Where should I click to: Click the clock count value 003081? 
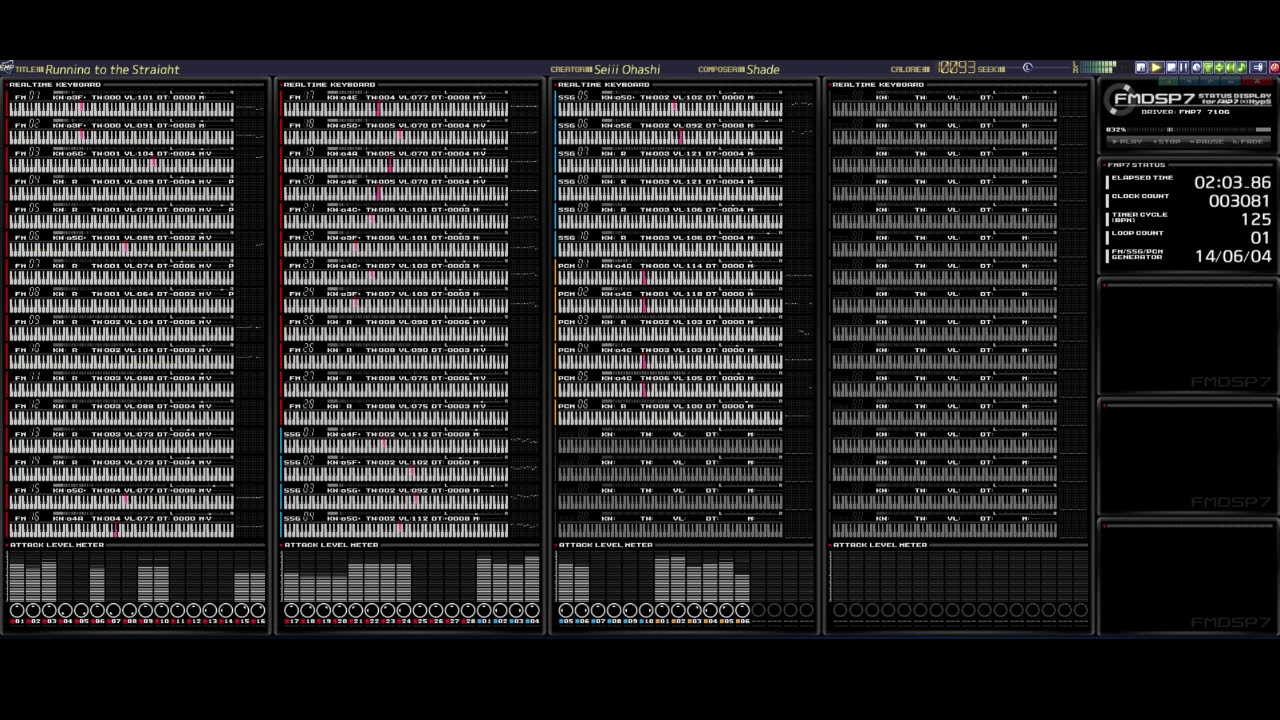(1239, 200)
